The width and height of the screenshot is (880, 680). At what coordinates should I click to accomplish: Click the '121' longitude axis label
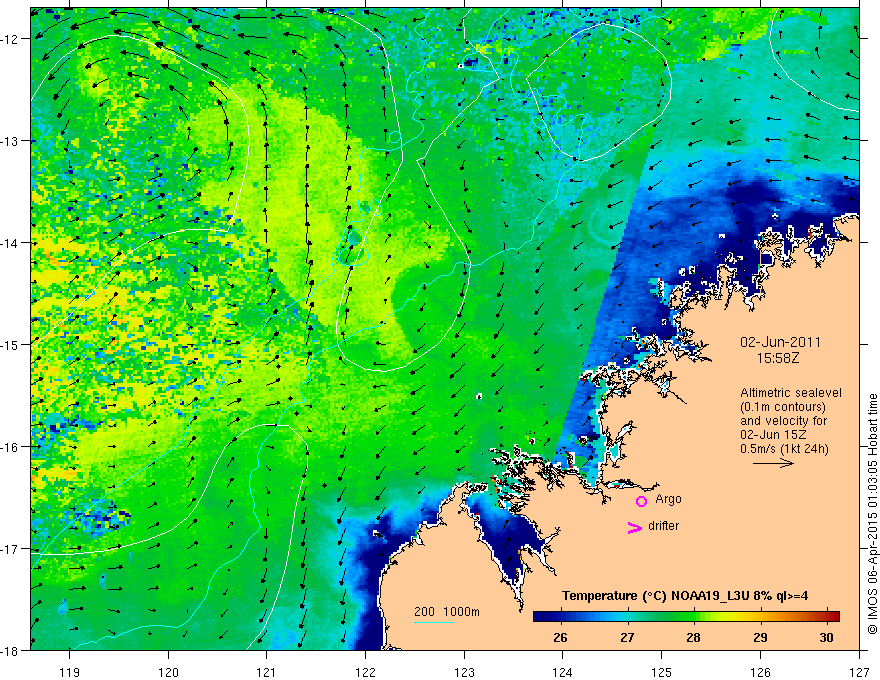pos(266,672)
